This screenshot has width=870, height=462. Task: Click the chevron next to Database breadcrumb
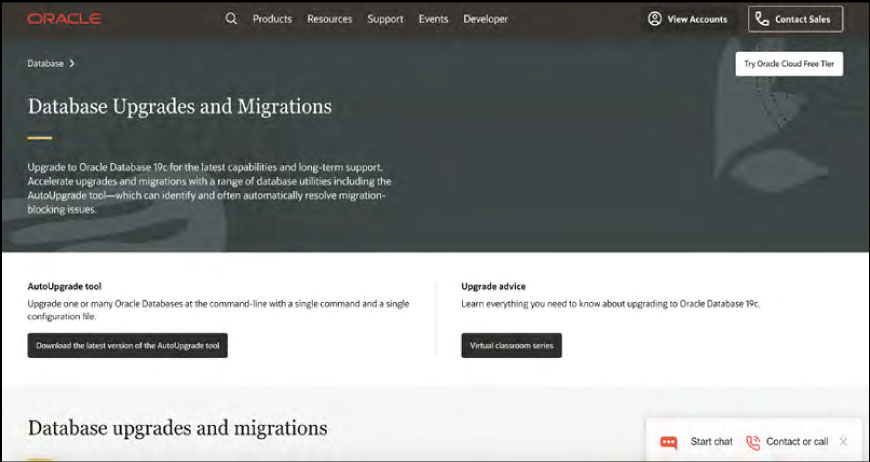(x=72, y=64)
